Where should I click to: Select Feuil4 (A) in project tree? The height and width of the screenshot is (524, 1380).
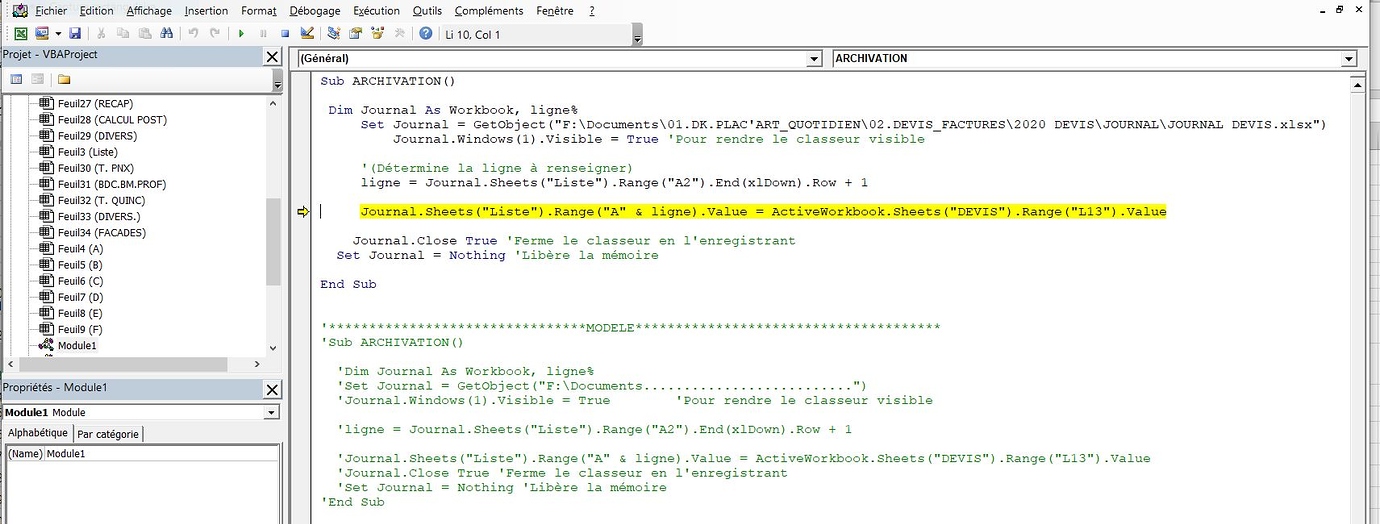pos(80,248)
